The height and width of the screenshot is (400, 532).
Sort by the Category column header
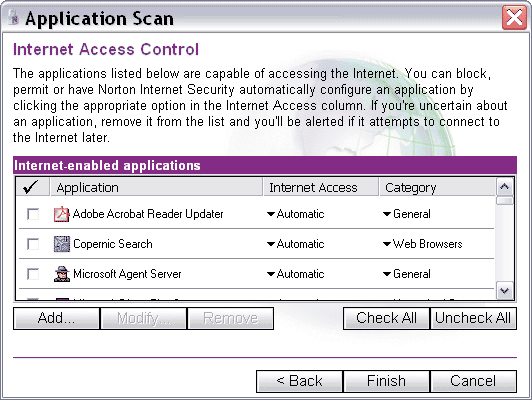coord(437,187)
